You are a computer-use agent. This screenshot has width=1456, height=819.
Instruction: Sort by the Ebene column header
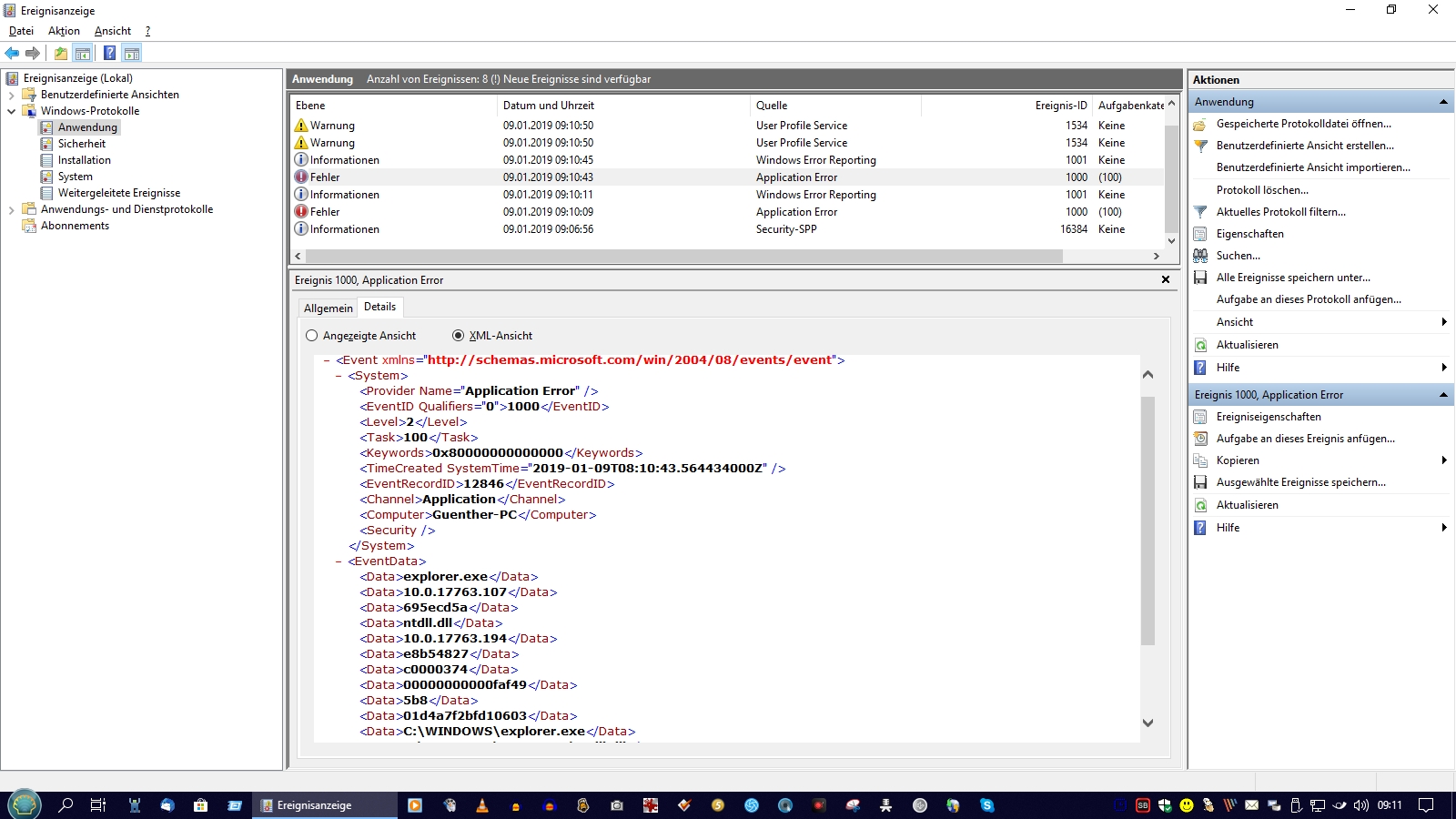coord(393,106)
